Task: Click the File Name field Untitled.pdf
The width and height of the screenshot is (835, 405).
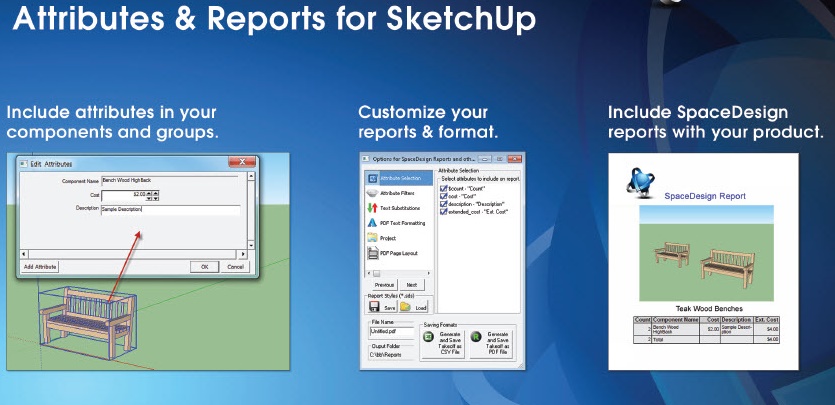Action: (x=391, y=331)
